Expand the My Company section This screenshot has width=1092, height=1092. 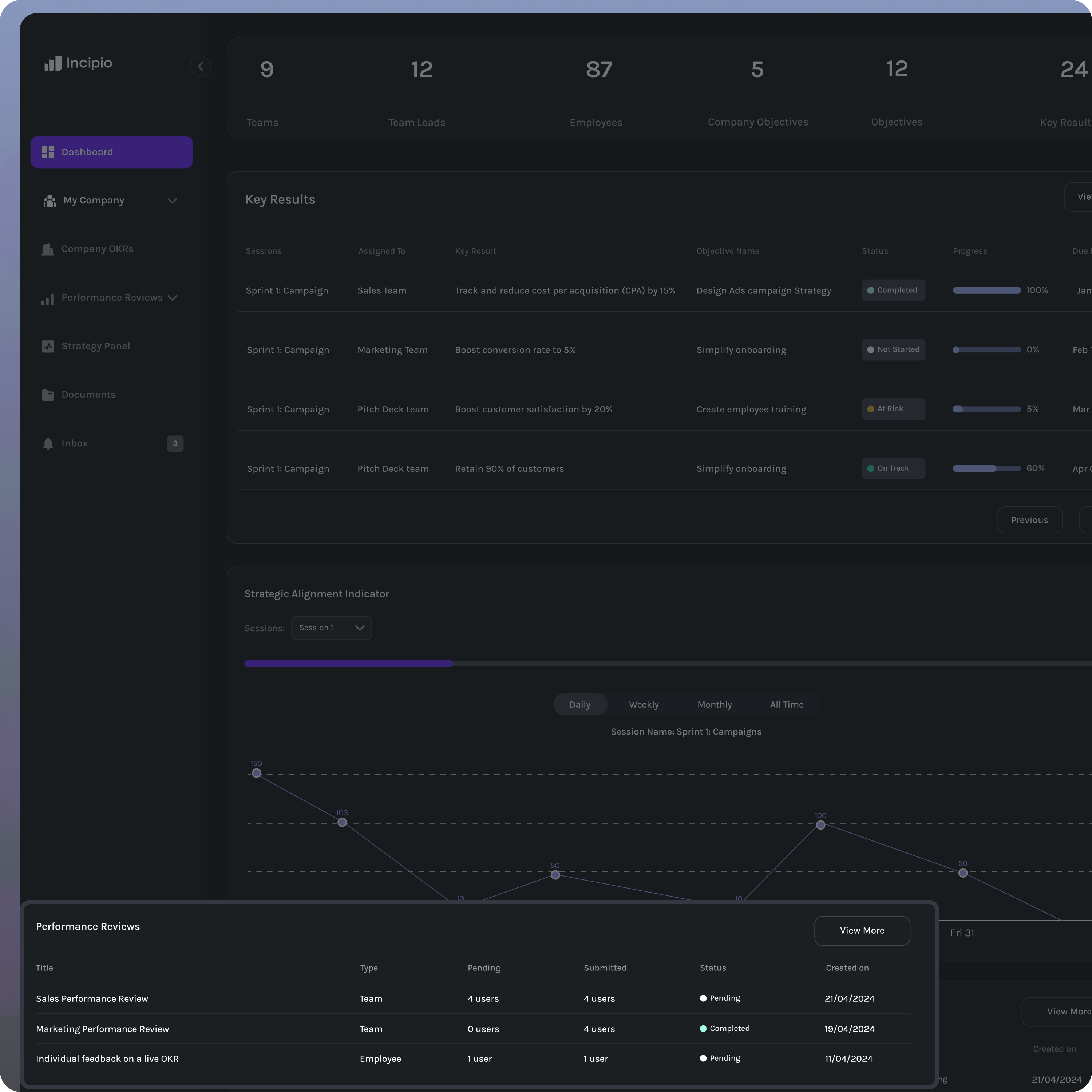pyautogui.click(x=173, y=200)
